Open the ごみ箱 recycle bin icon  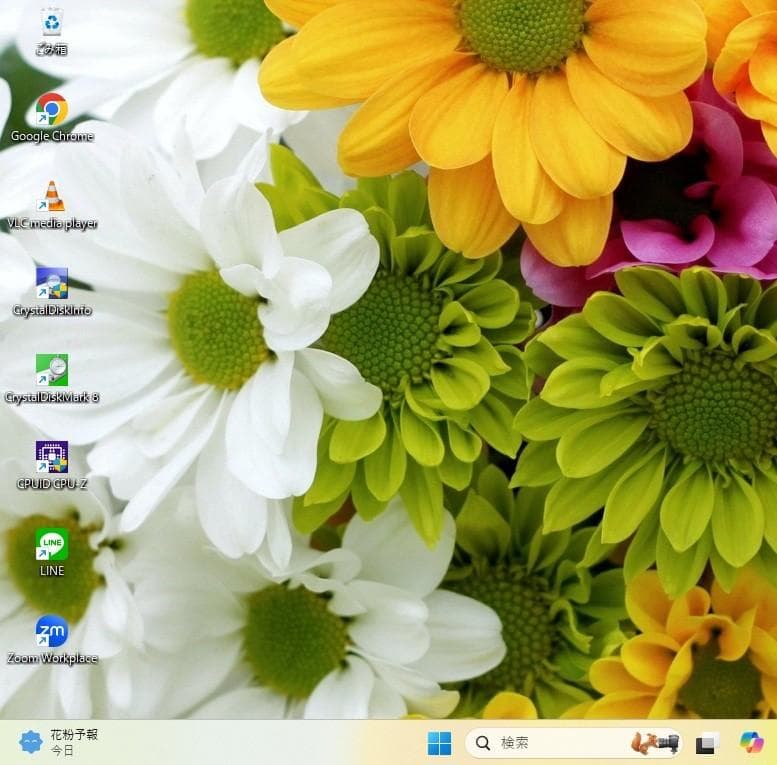[51, 23]
